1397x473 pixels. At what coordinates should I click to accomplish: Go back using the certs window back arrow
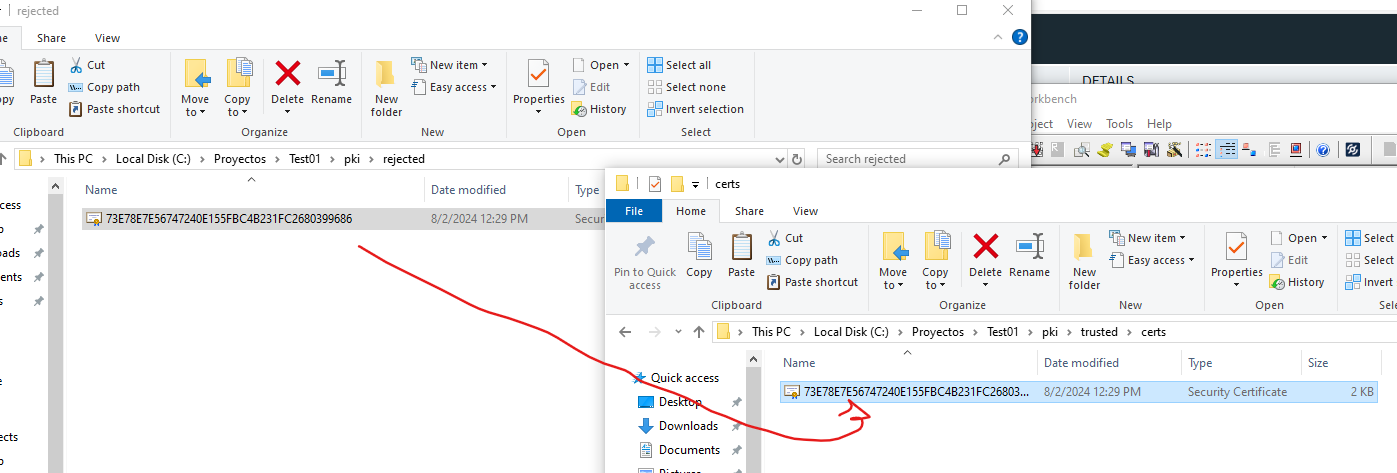(x=625, y=332)
